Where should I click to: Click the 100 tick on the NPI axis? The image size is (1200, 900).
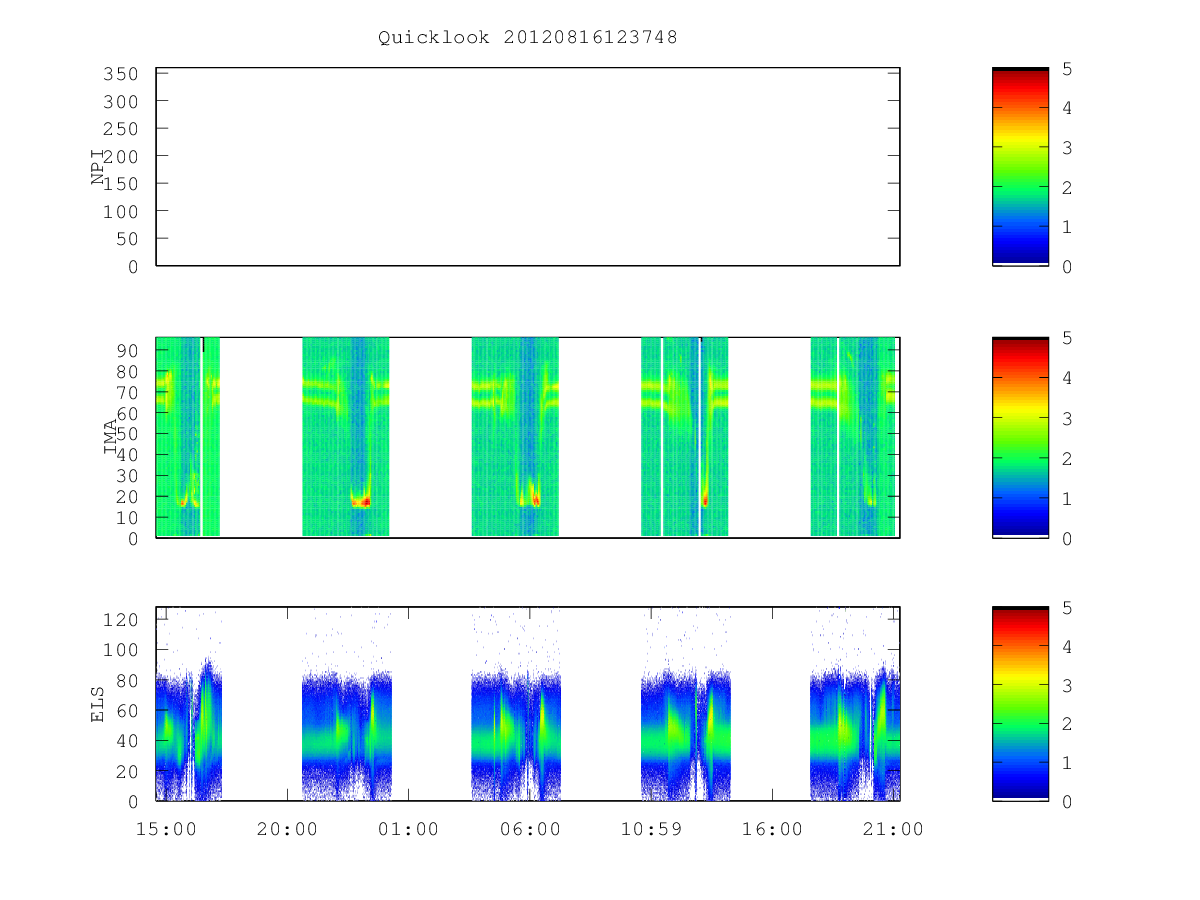[x=119, y=212]
